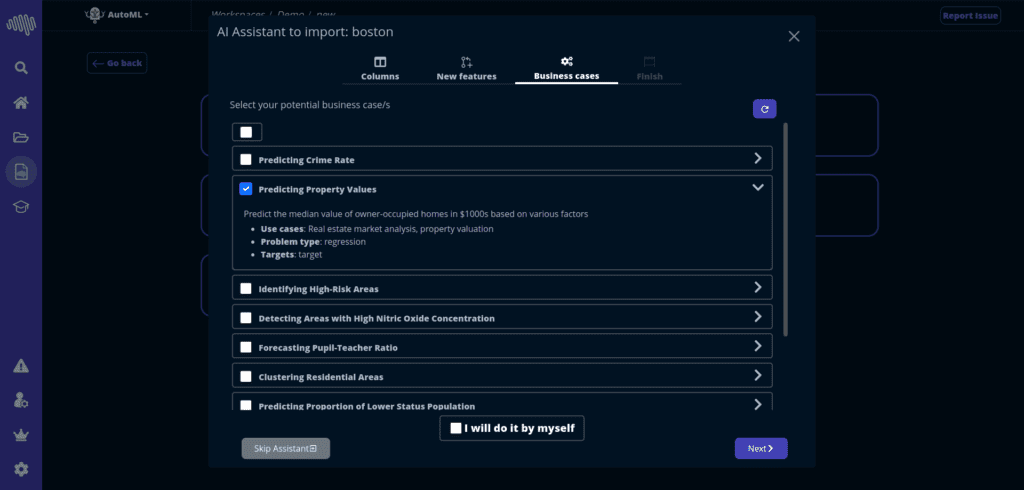Uncheck the Predicting Property Values checkbox
This screenshot has width=1024, height=490.
246,189
